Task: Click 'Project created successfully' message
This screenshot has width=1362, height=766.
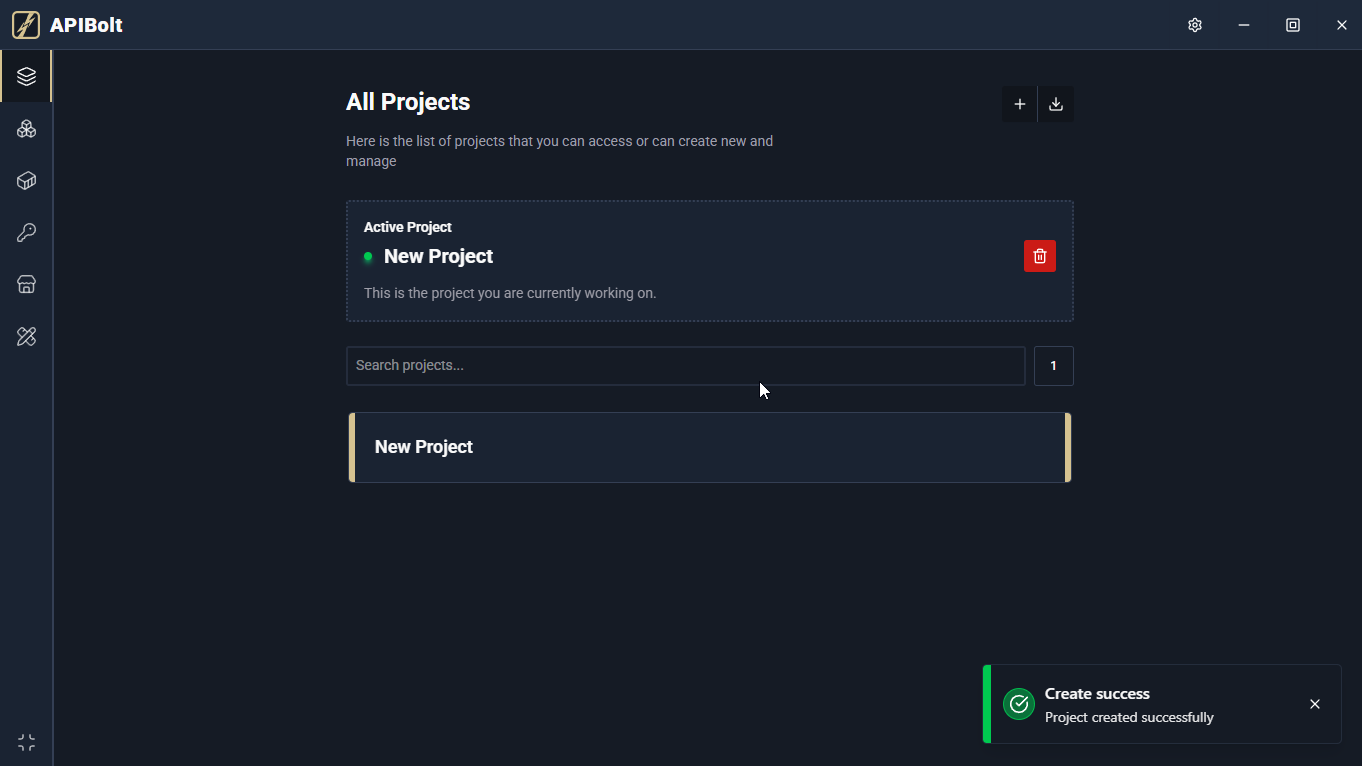Action: (x=1129, y=717)
